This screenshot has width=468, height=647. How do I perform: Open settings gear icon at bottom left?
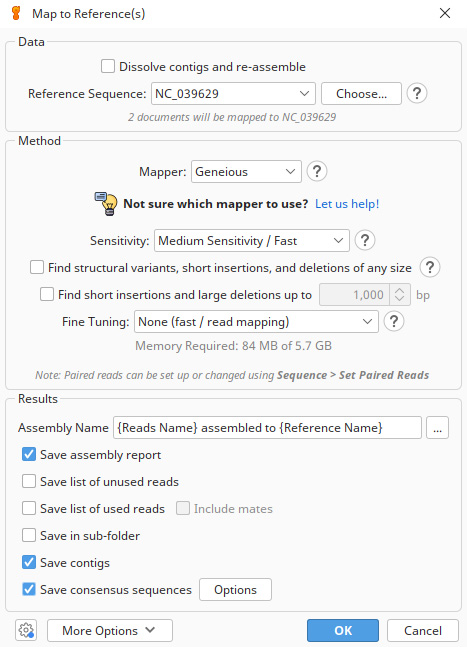[26, 630]
